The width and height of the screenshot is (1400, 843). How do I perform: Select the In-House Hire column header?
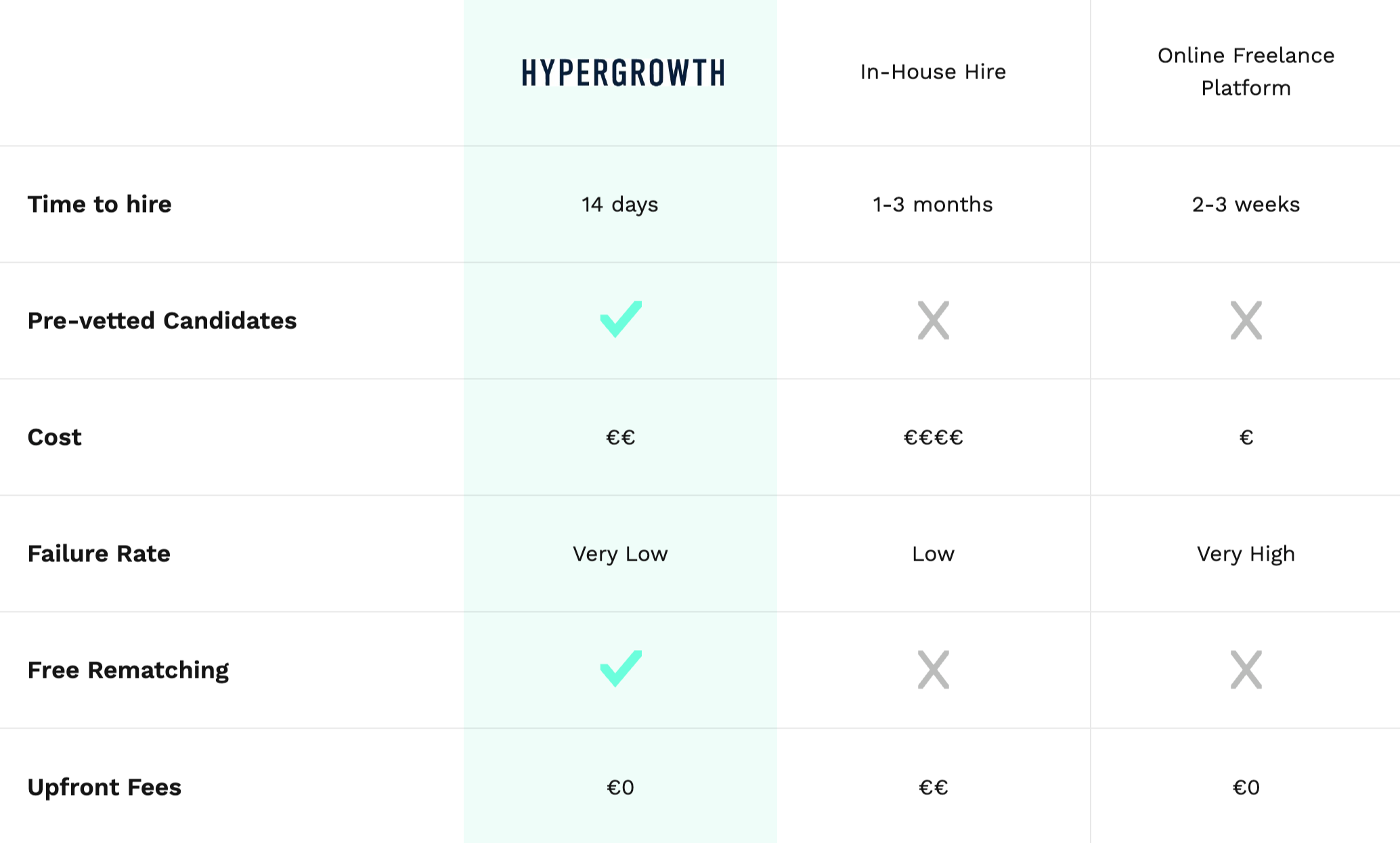click(933, 72)
